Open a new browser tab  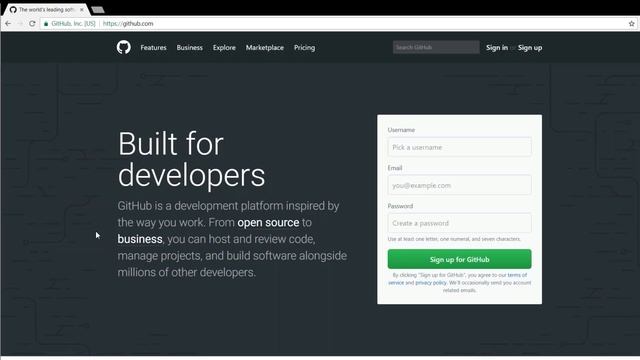(x=98, y=10)
